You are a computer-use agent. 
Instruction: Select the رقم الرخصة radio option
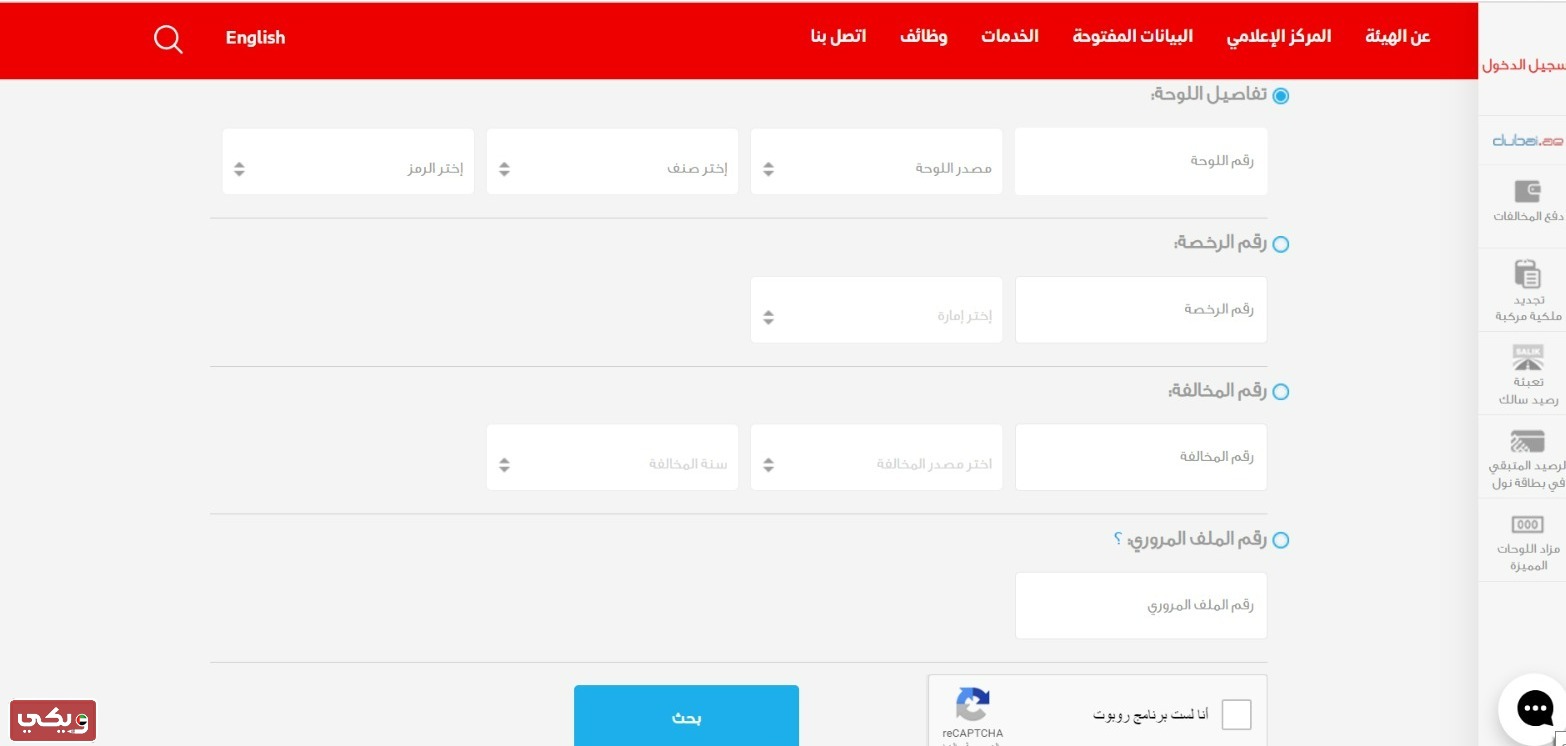click(1281, 244)
